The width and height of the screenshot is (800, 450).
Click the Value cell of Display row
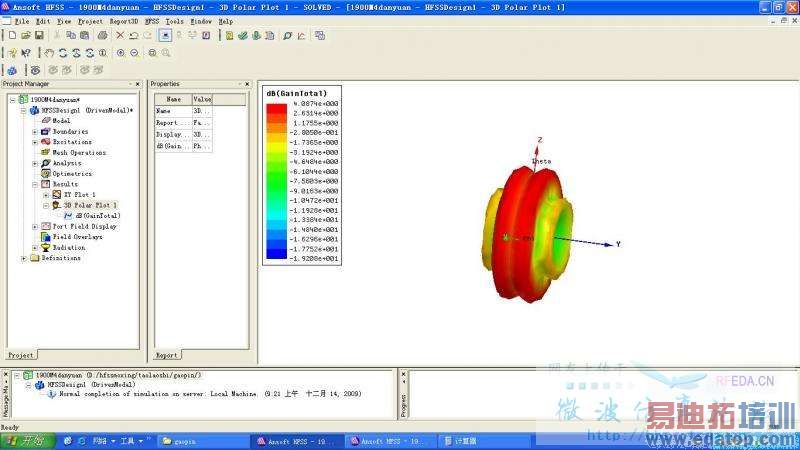[x=202, y=134]
